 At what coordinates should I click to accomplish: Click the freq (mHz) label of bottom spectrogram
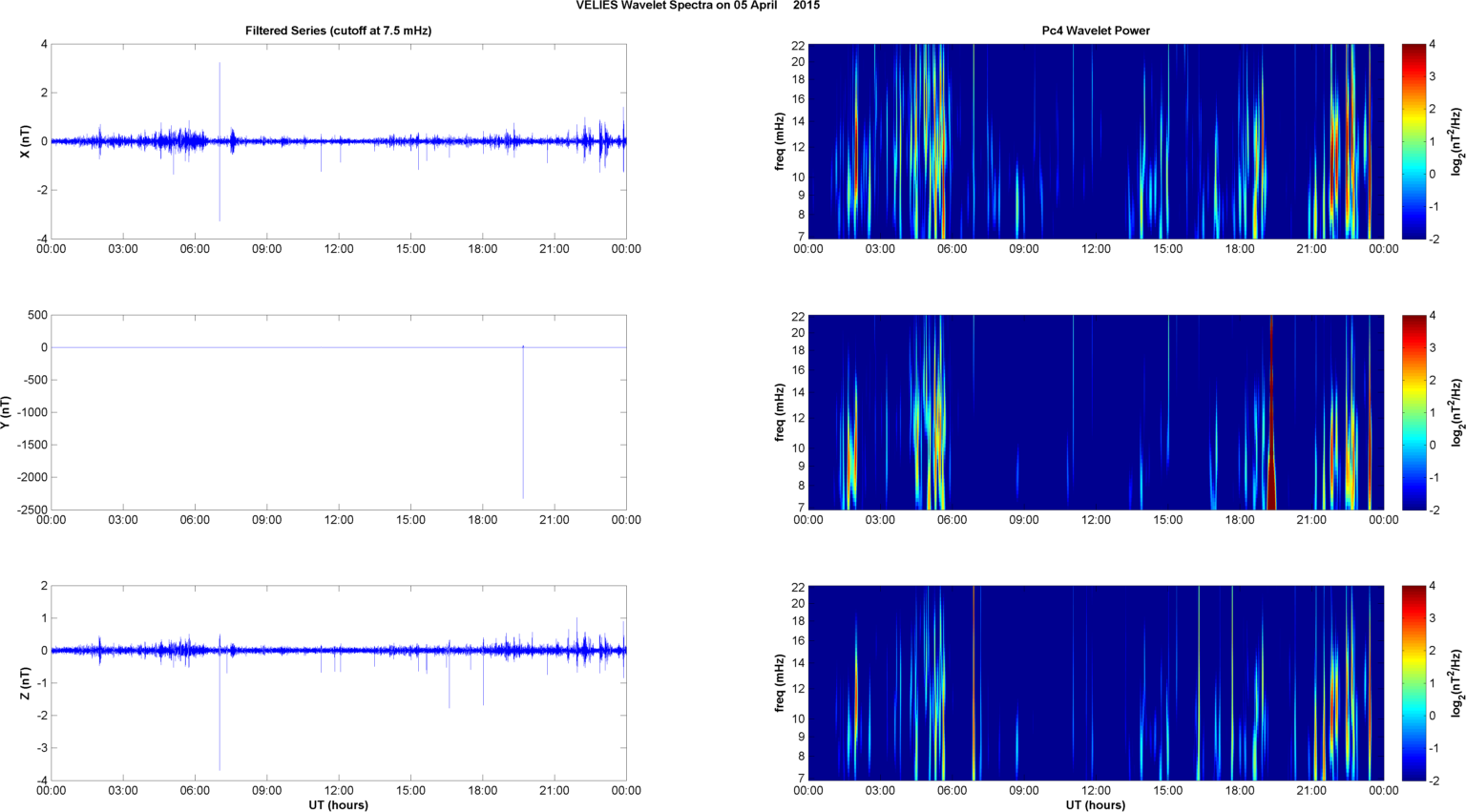pos(781,683)
